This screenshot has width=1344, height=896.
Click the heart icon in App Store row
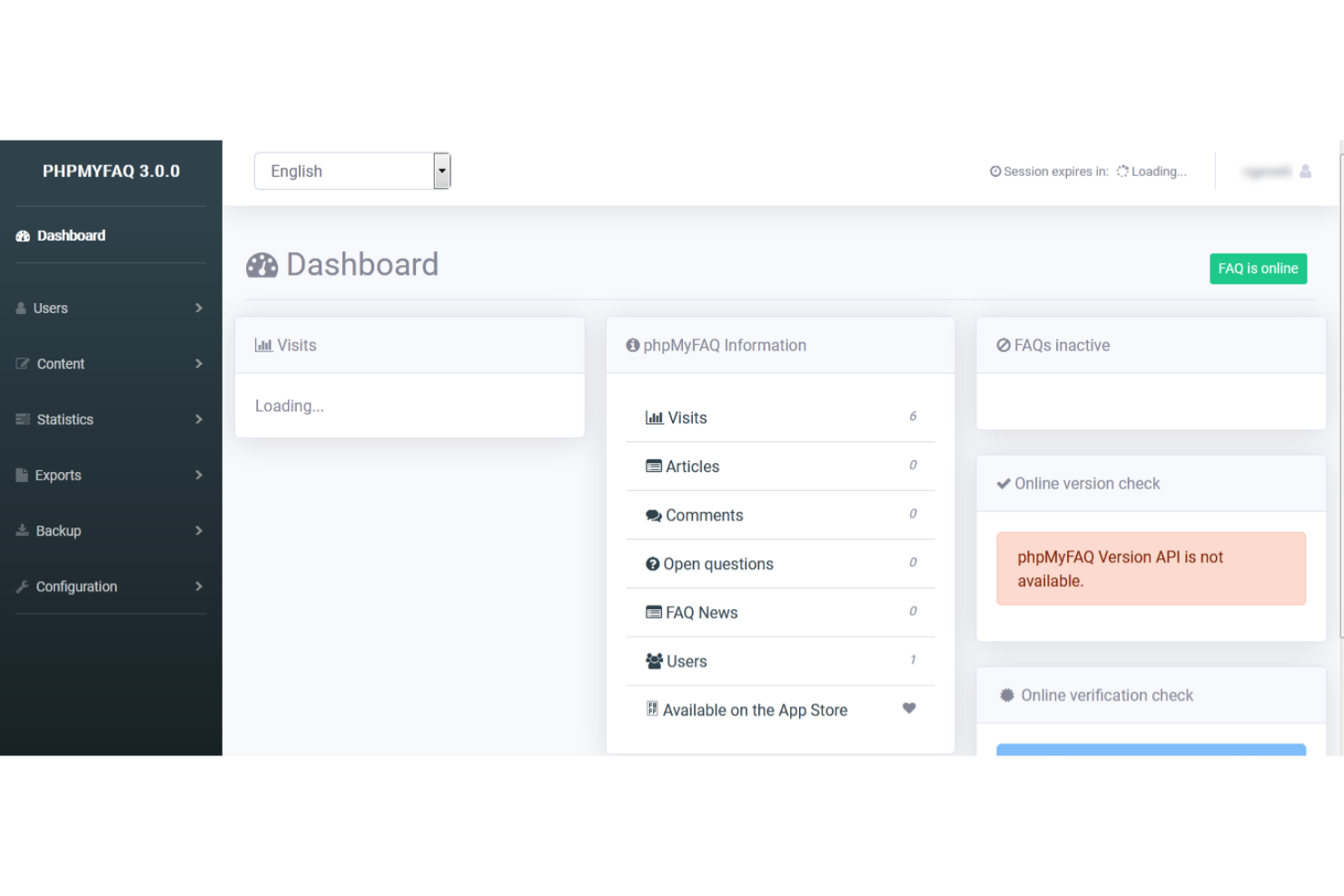pyautogui.click(x=909, y=708)
